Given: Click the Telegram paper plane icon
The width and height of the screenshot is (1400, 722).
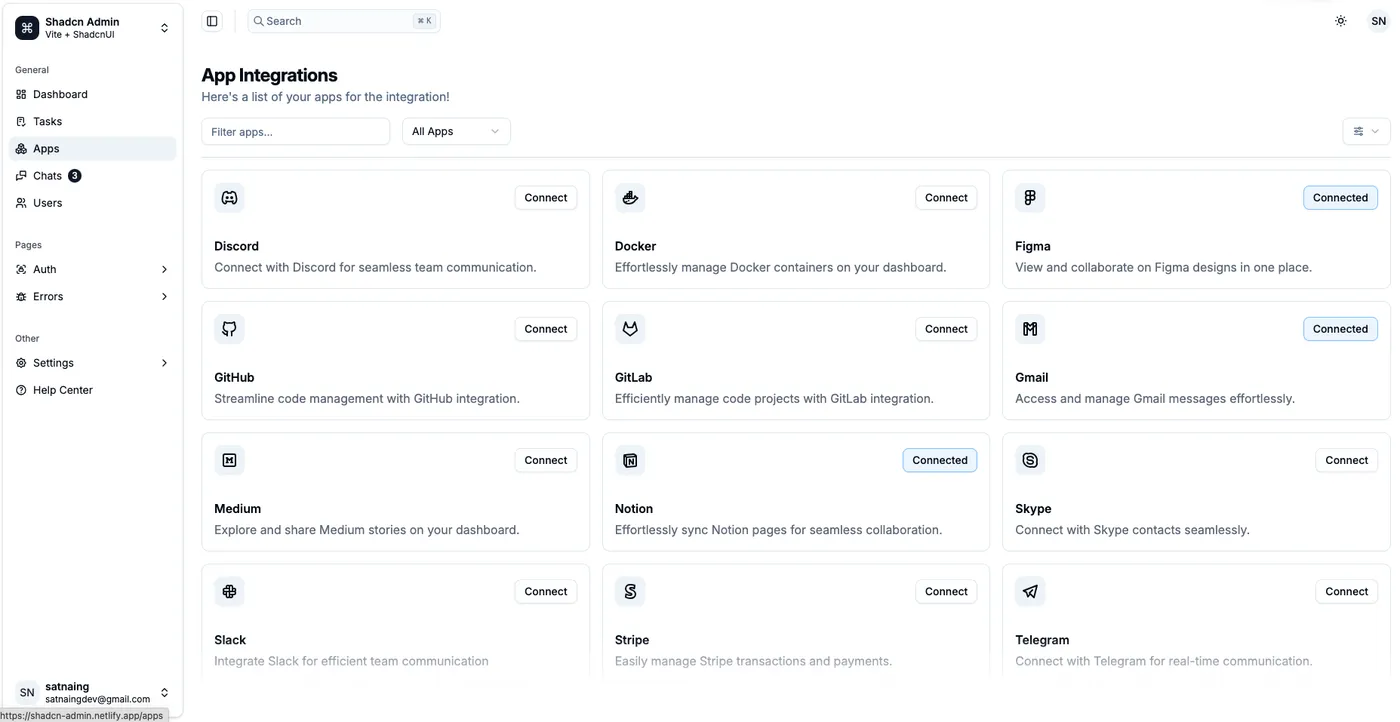Looking at the screenshot, I should 1030,592.
